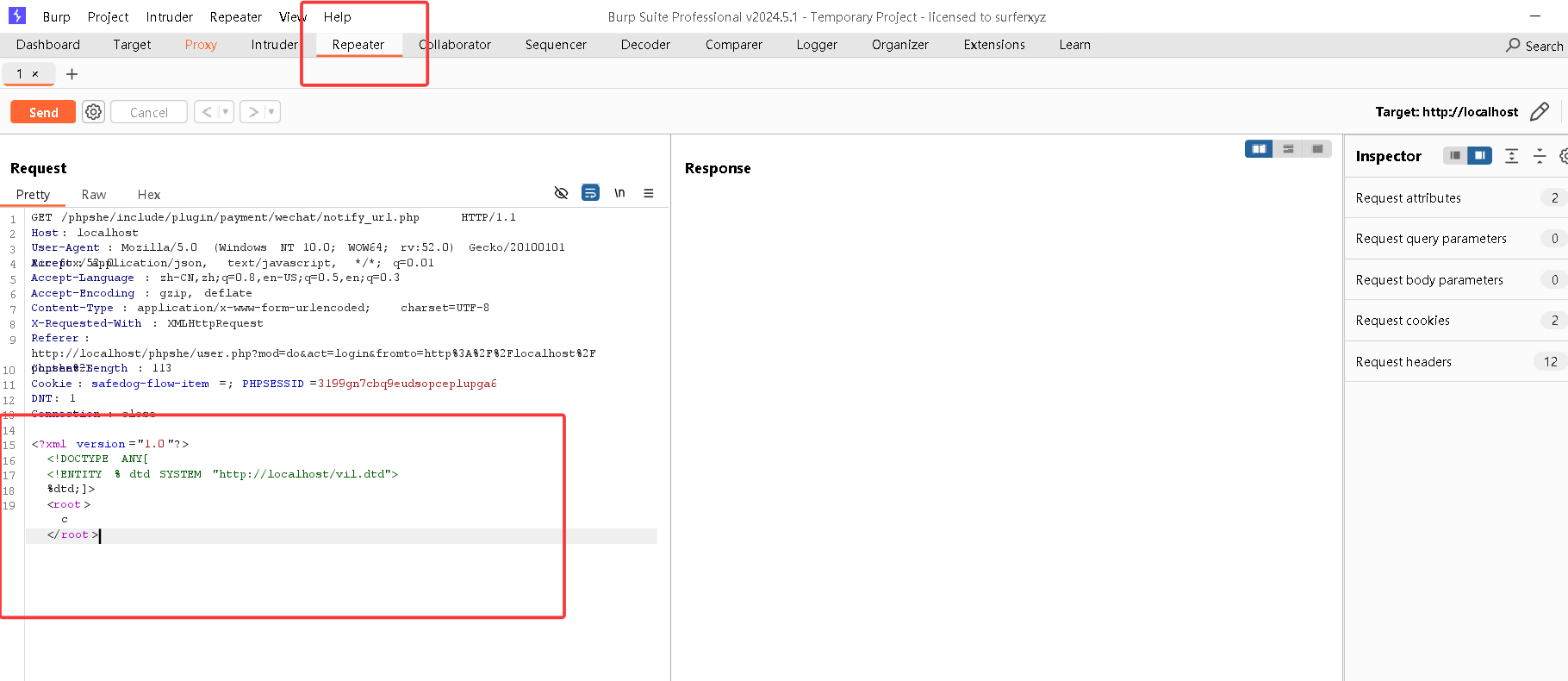Click the PHPSESSID cookie value text

(408, 384)
